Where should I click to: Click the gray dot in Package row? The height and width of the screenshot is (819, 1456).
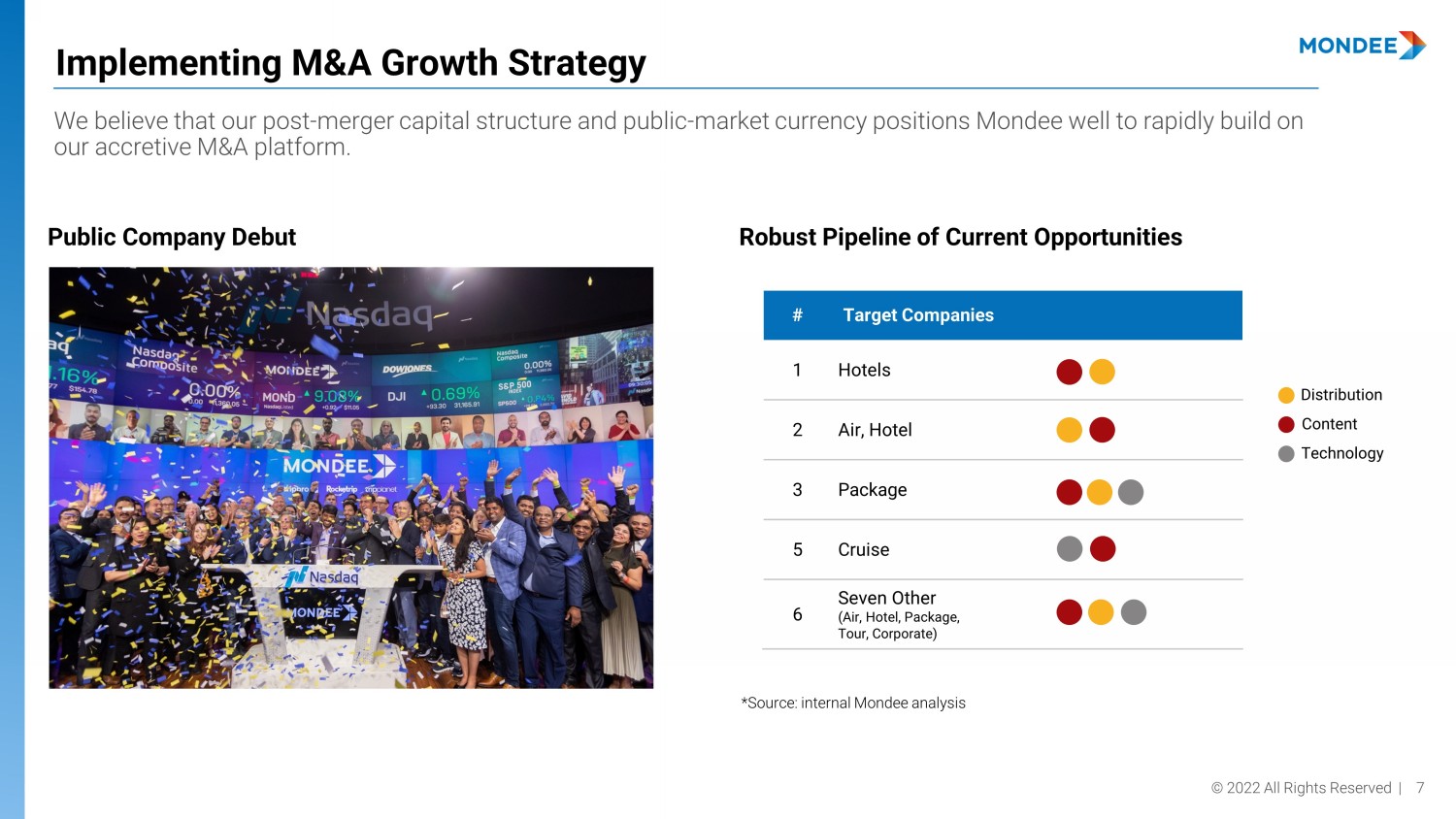(1131, 492)
